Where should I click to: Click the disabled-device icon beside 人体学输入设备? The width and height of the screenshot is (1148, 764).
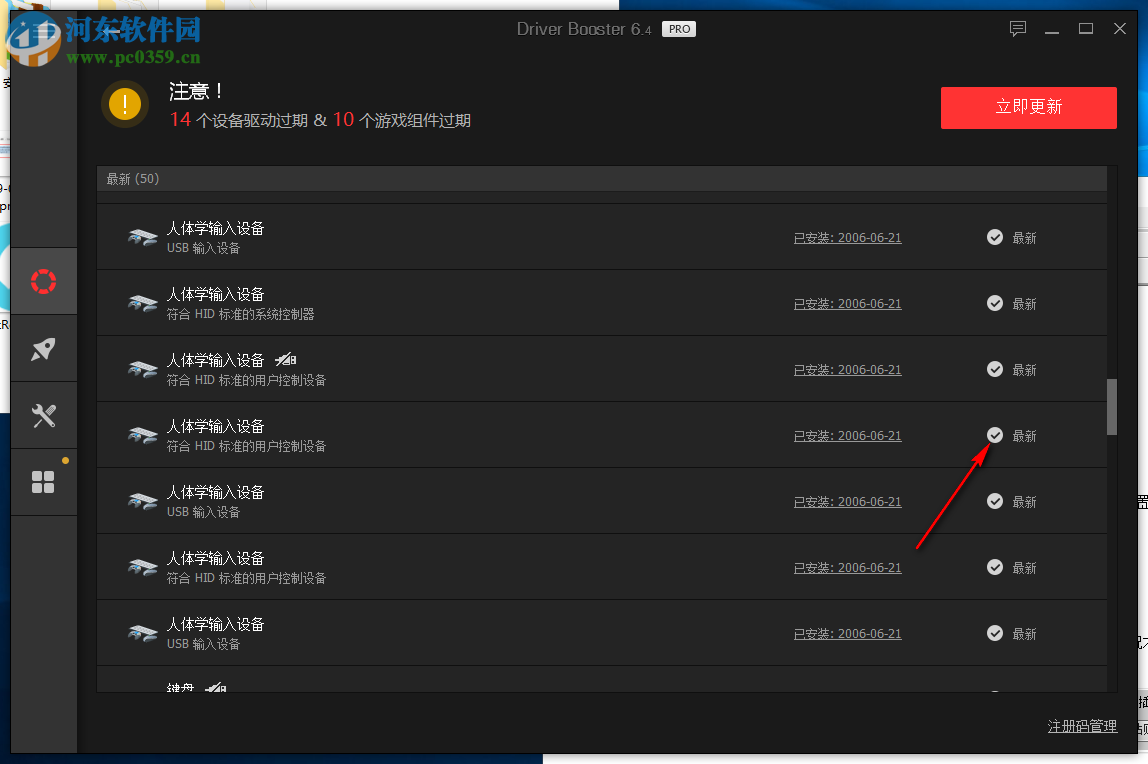pos(286,359)
